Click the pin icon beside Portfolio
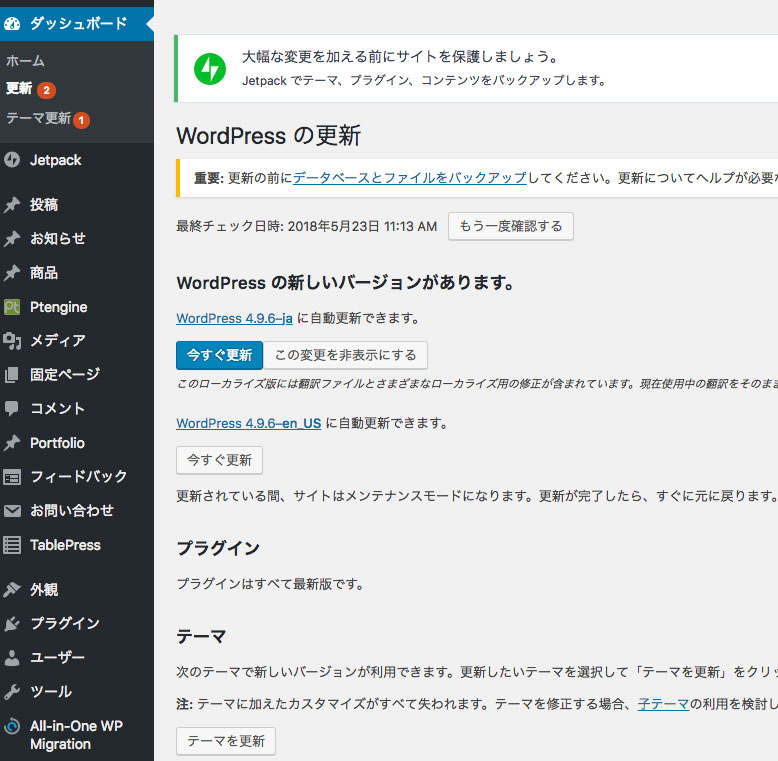The height and width of the screenshot is (761, 778). click(x=12, y=443)
